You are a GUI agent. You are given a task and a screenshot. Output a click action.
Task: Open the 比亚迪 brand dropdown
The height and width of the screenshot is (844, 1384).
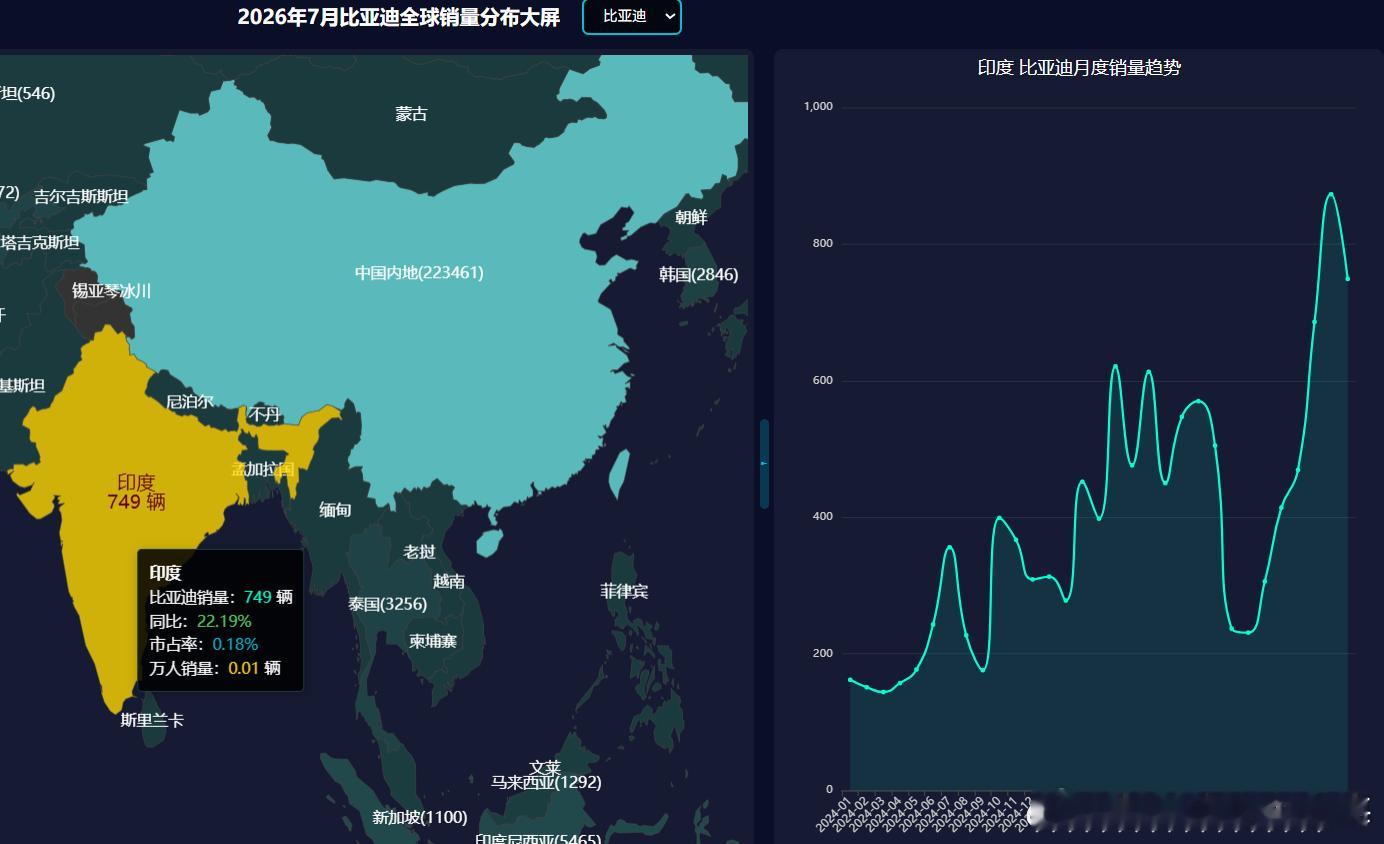click(631, 17)
